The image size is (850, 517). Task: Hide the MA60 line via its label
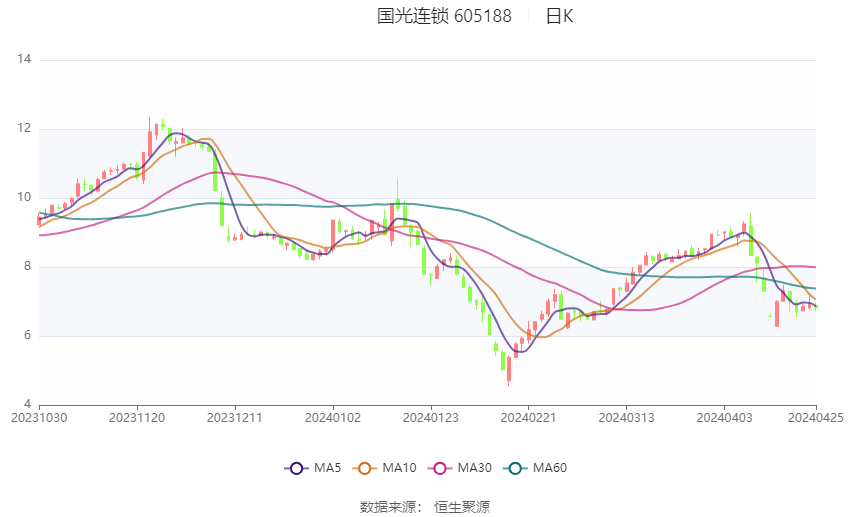550,468
